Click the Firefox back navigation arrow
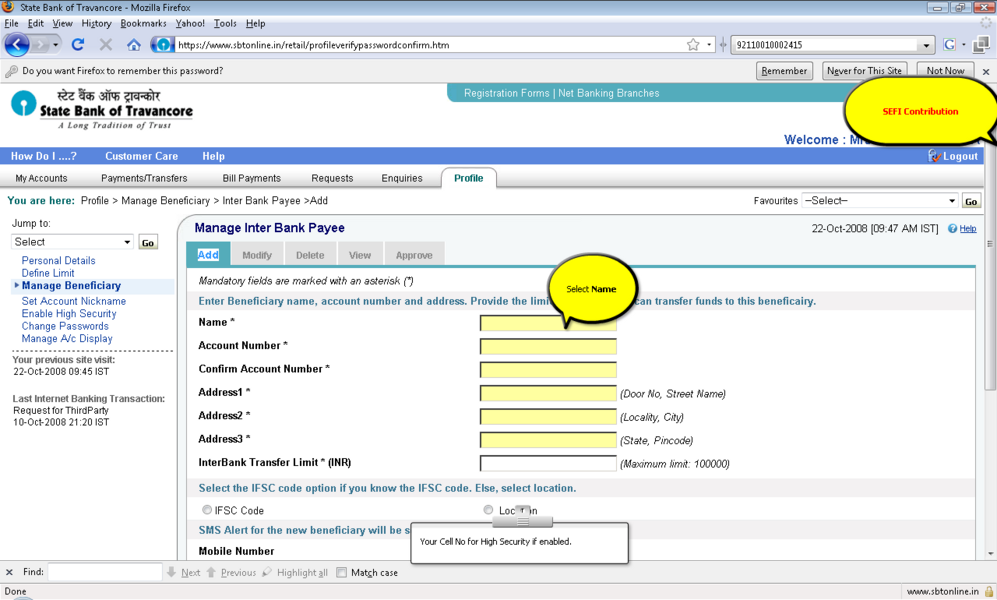Screen dimensions: 997x600 (x=17, y=45)
